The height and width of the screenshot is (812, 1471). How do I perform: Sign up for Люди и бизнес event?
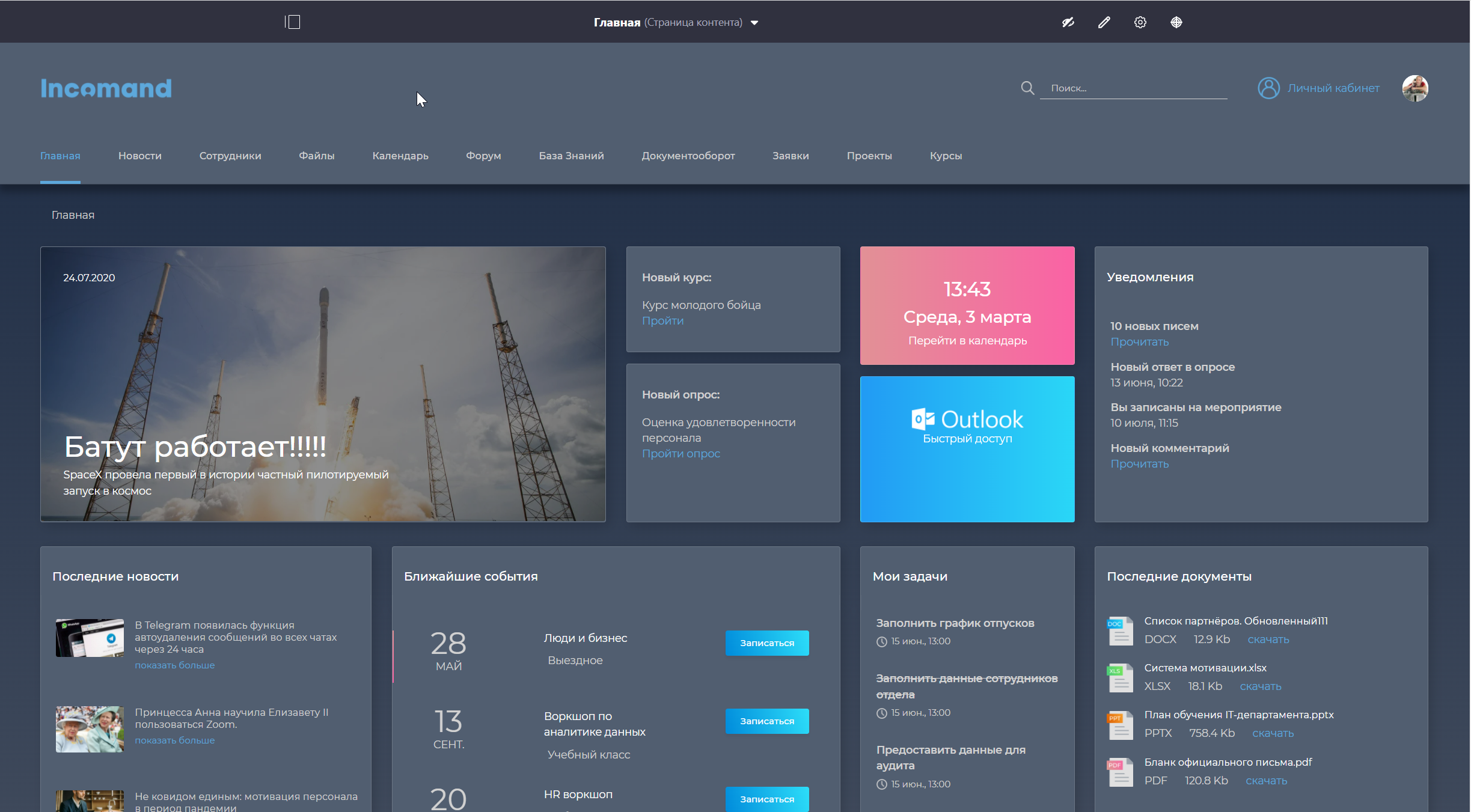coord(766,643)
